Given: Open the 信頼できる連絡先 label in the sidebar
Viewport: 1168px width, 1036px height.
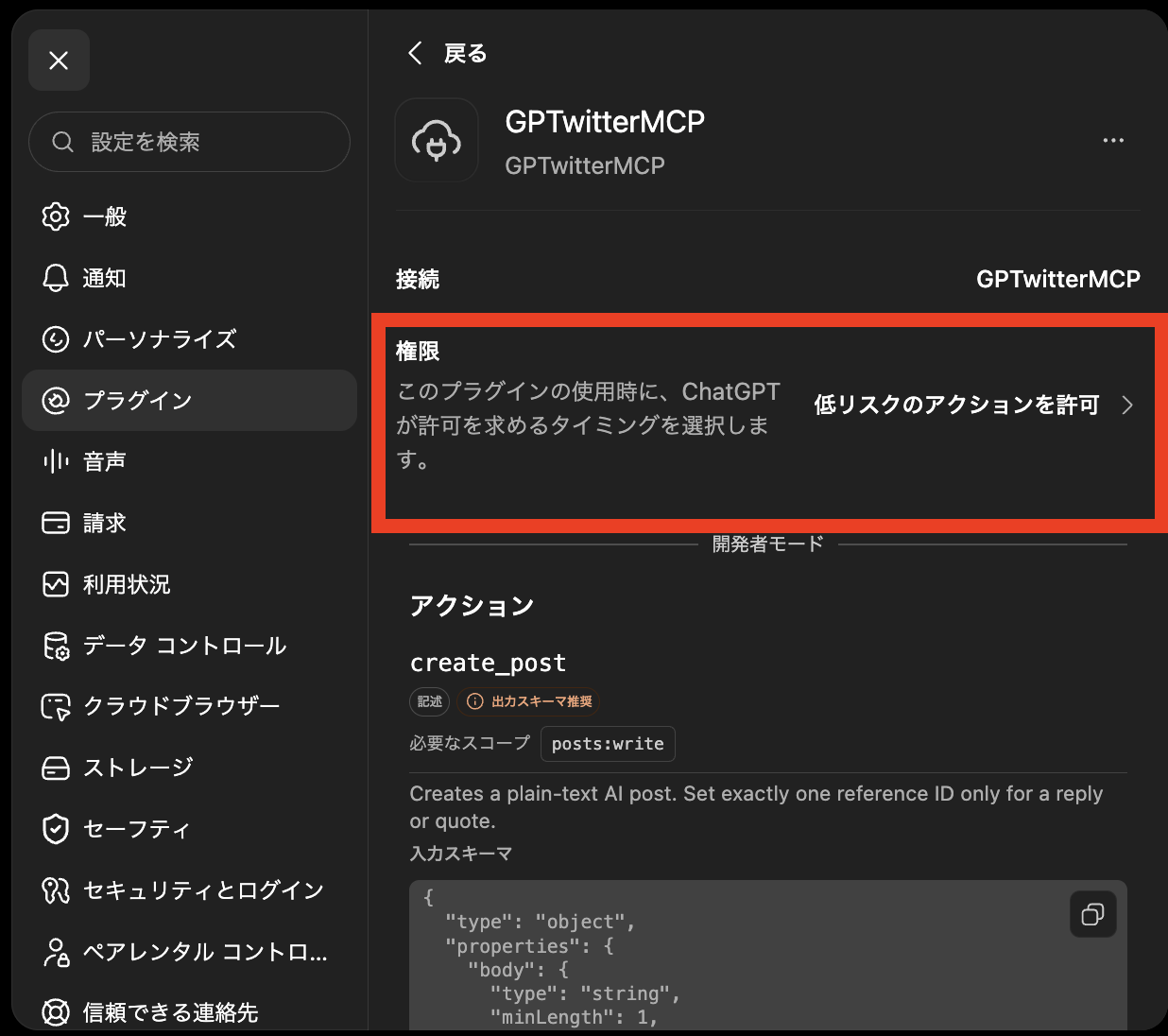Looking at the screenshot, I should pos(170,1012).
